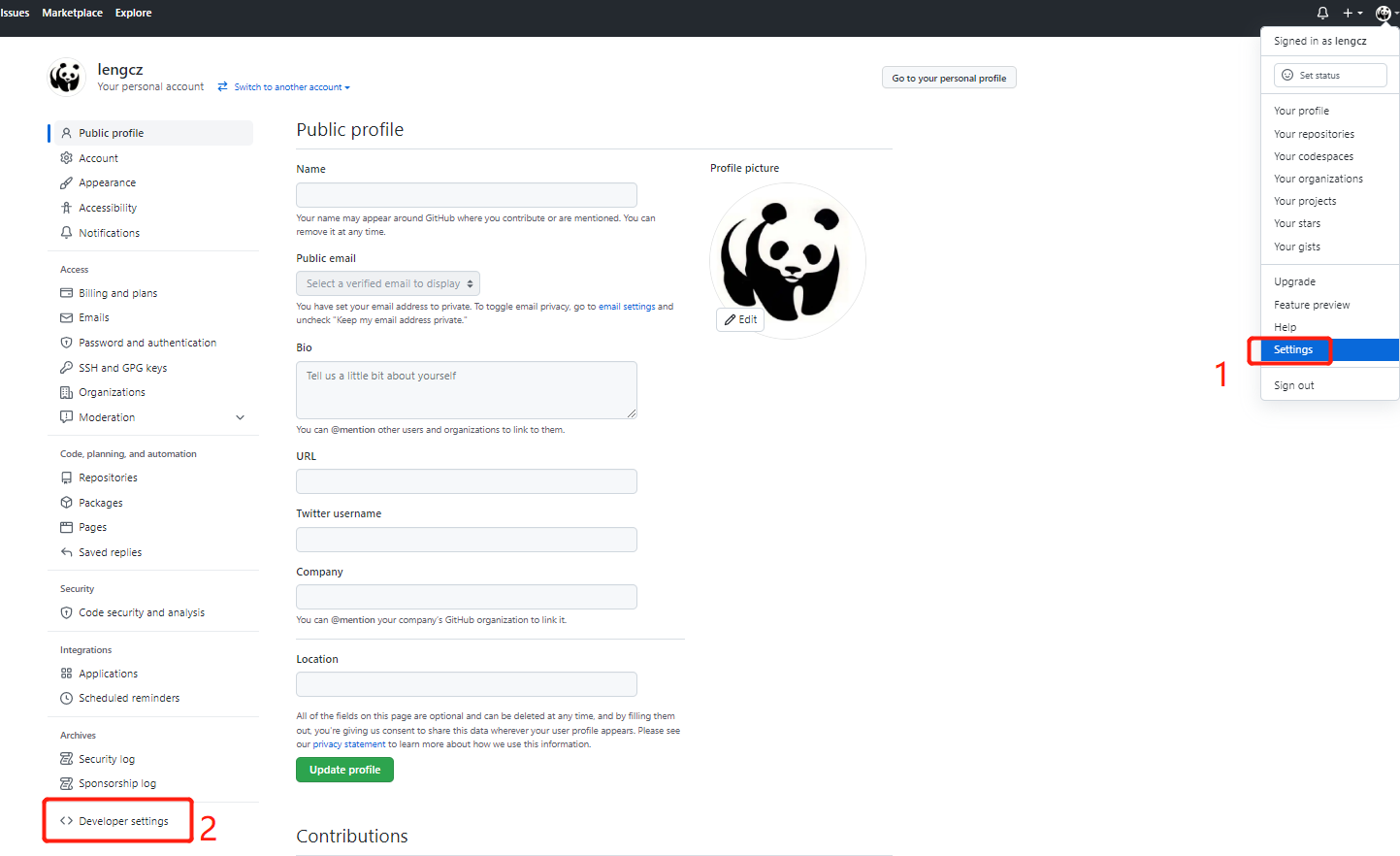Click the Notifications bell icon in sidebar
Image resolution: width=1400 pixels, height=856 pixels.
66,233
